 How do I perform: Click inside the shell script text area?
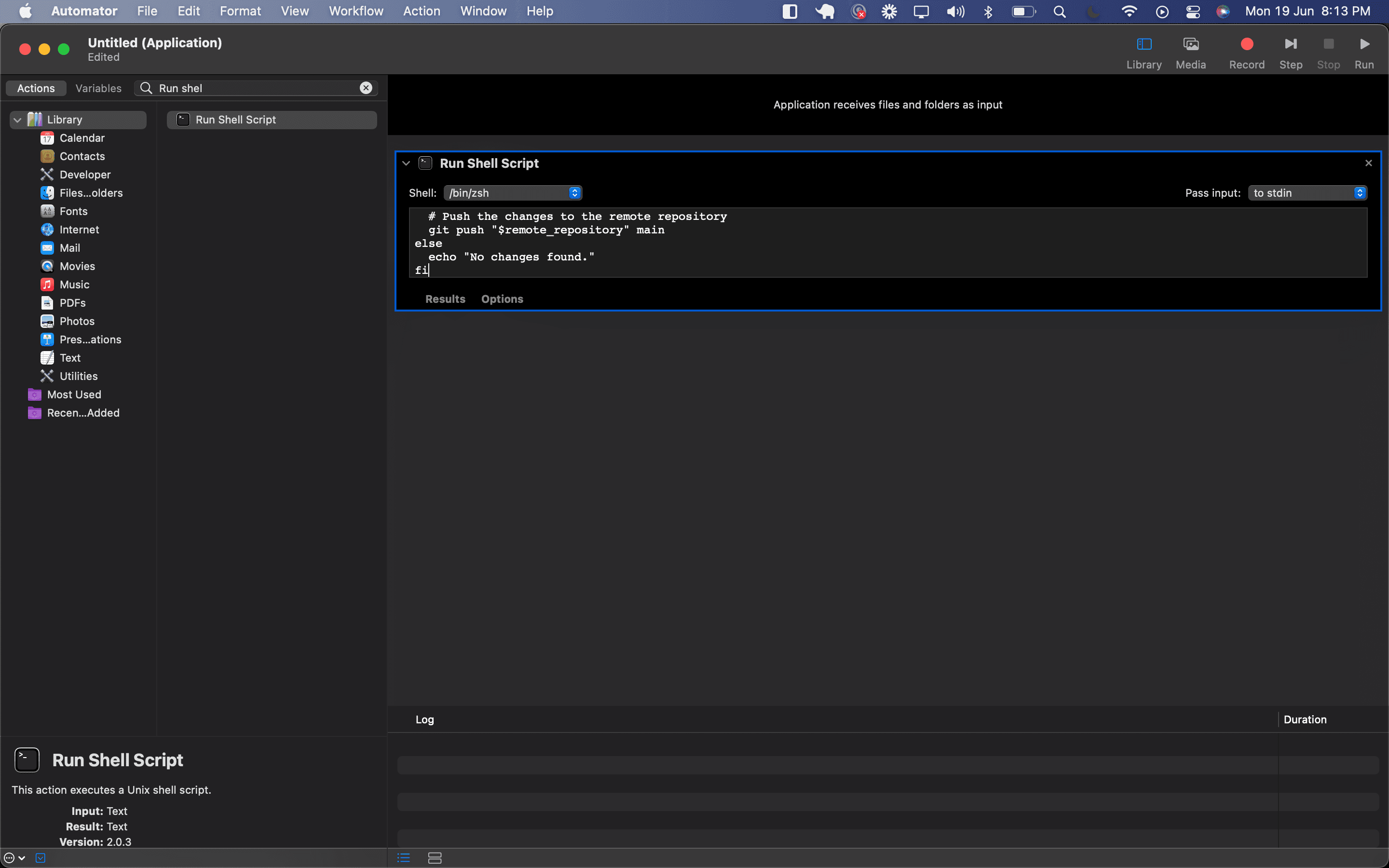(888, 242)
